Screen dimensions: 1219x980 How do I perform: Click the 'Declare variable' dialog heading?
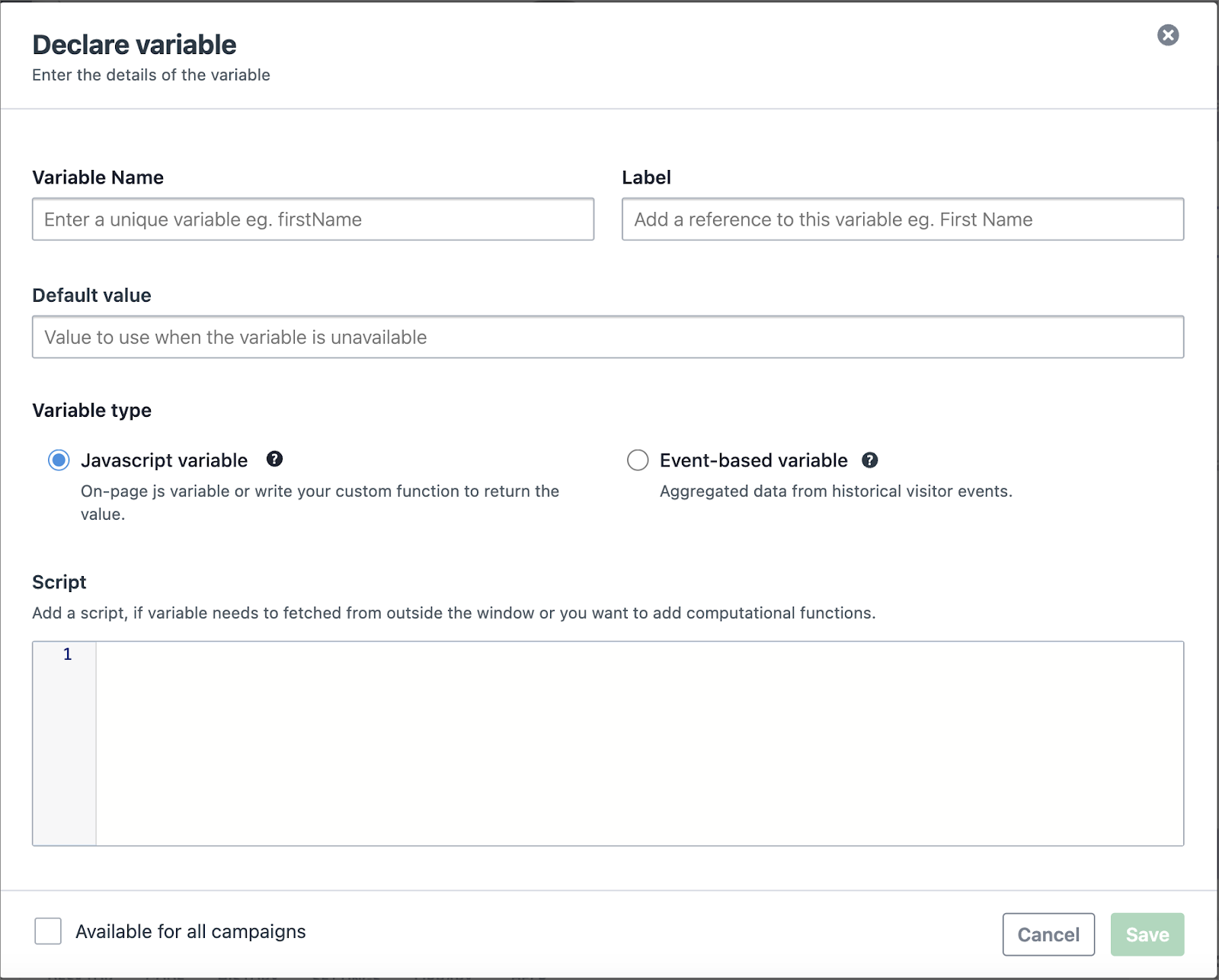pyautogui.click(x=134, y=45)
